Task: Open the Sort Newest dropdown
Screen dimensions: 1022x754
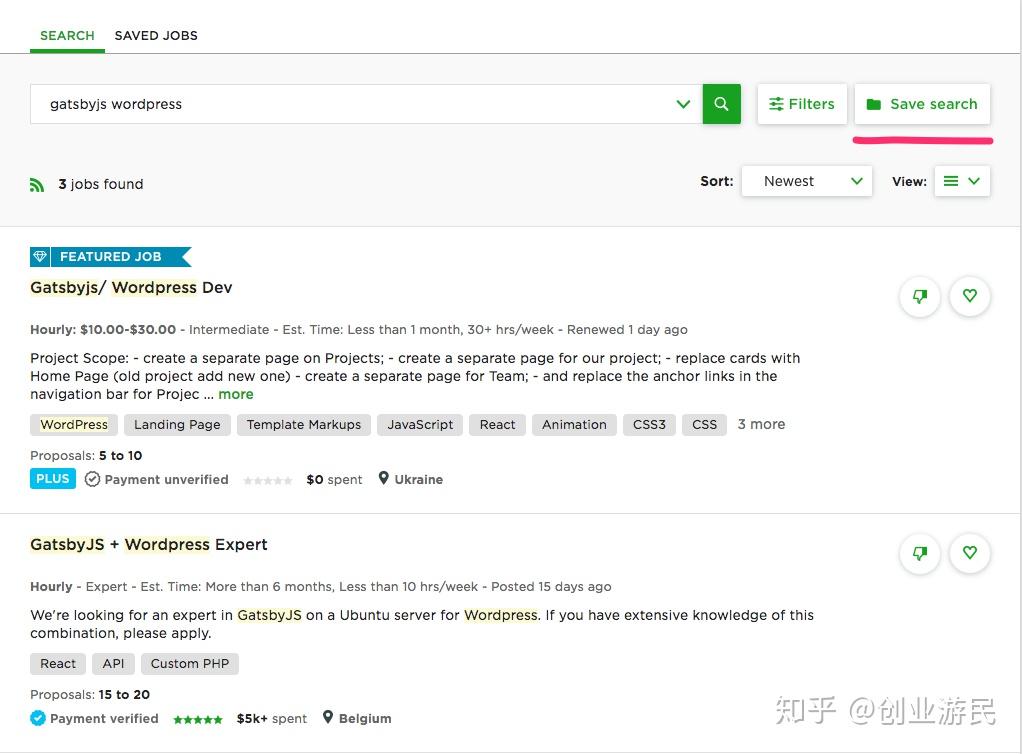Action: (807, 181)
